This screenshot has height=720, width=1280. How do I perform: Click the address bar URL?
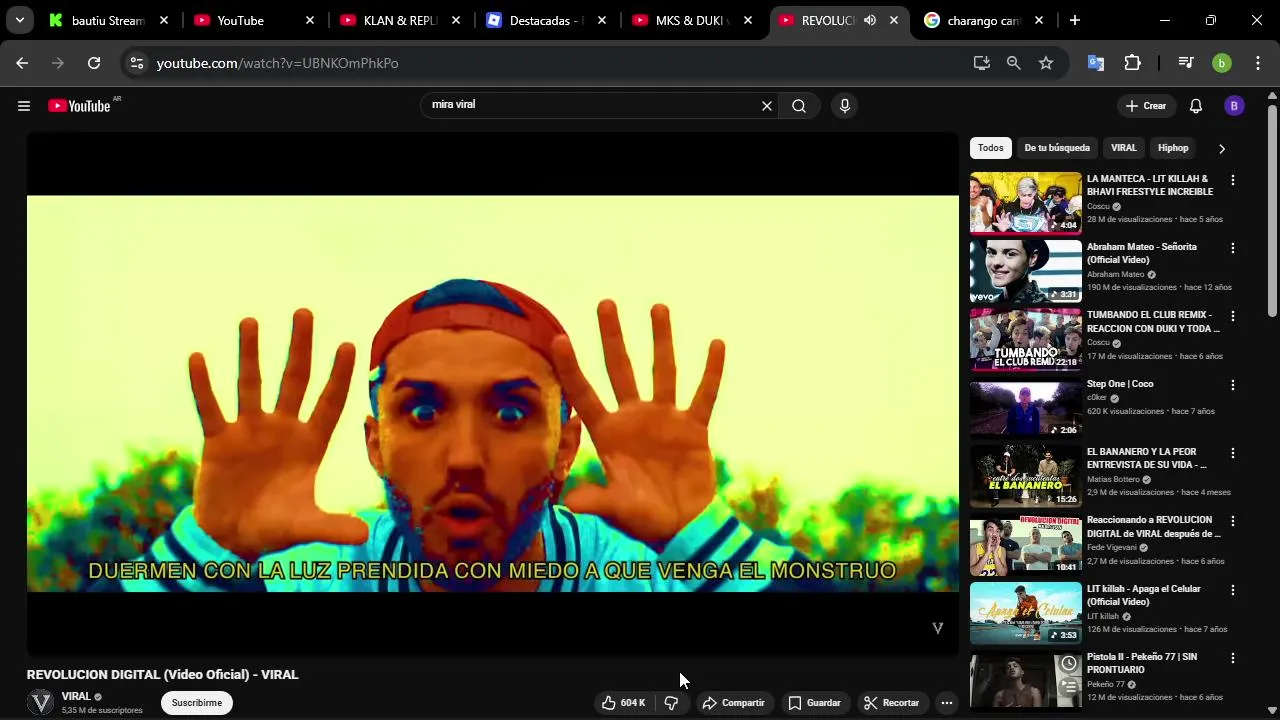(278, 63)
